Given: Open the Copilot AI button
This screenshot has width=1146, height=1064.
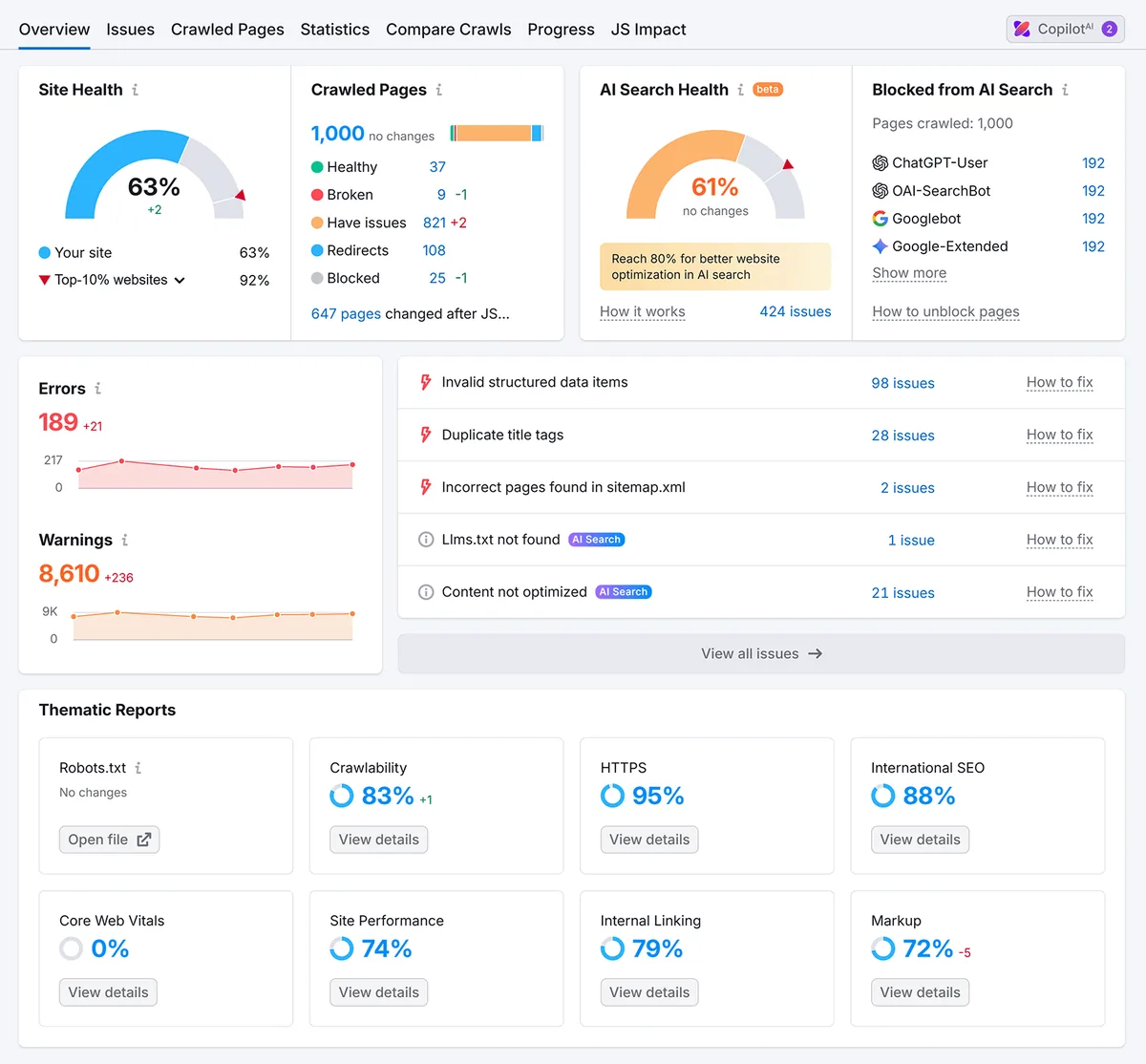Looking at the screenshot, I should (x=1065, y=30).
